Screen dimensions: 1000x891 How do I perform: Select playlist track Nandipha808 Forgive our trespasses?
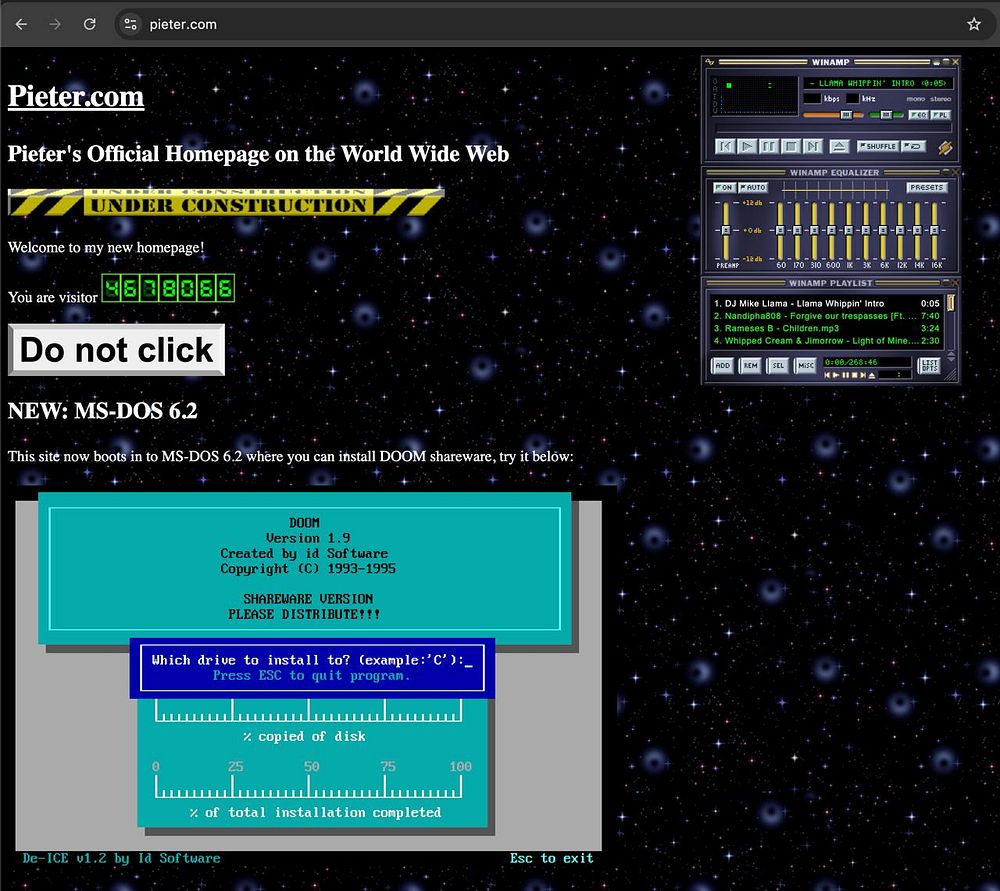(x=827, y=316)
